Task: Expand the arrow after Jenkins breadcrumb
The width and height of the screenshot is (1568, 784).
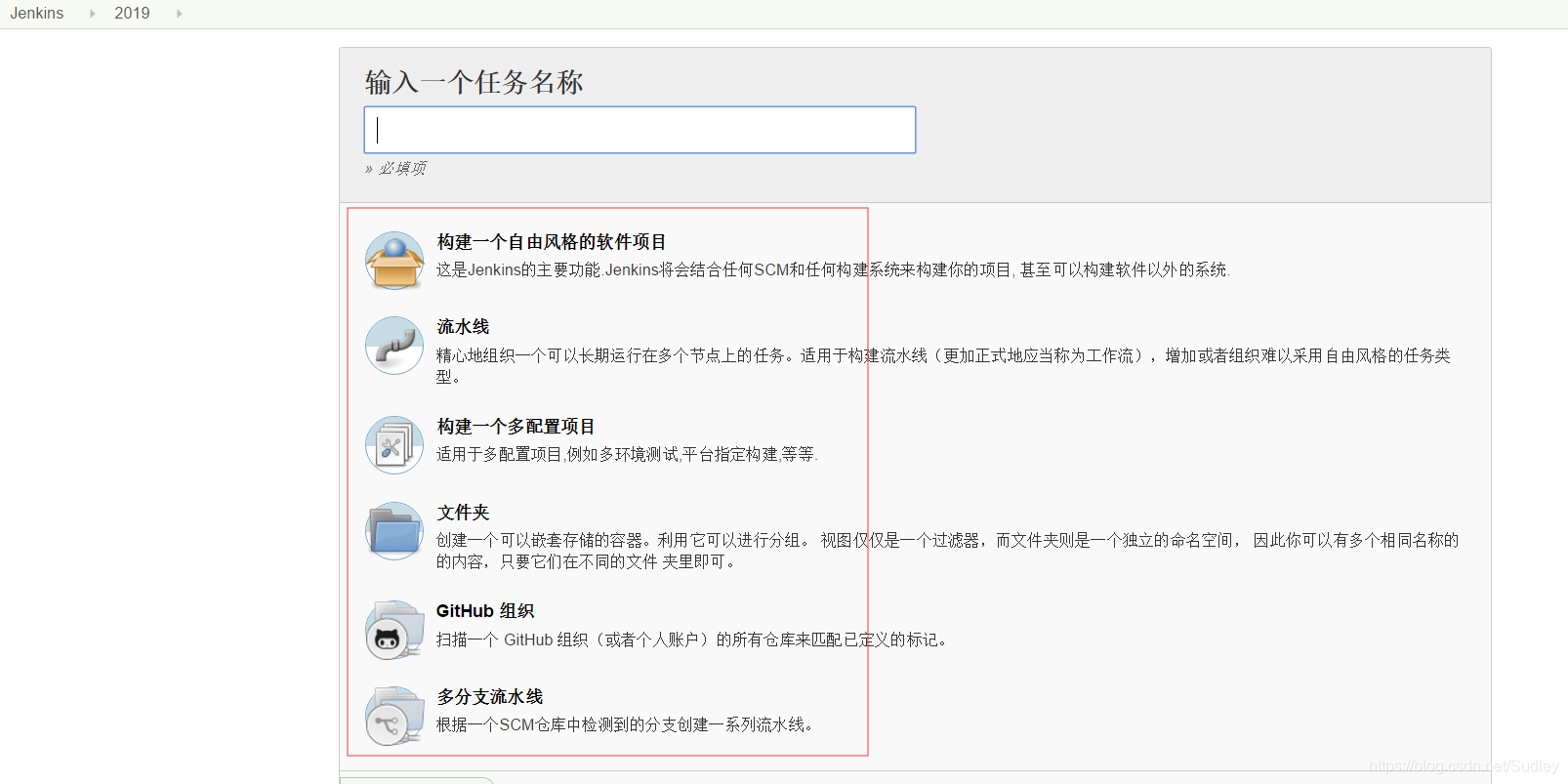Action: (x=92, y=14)
